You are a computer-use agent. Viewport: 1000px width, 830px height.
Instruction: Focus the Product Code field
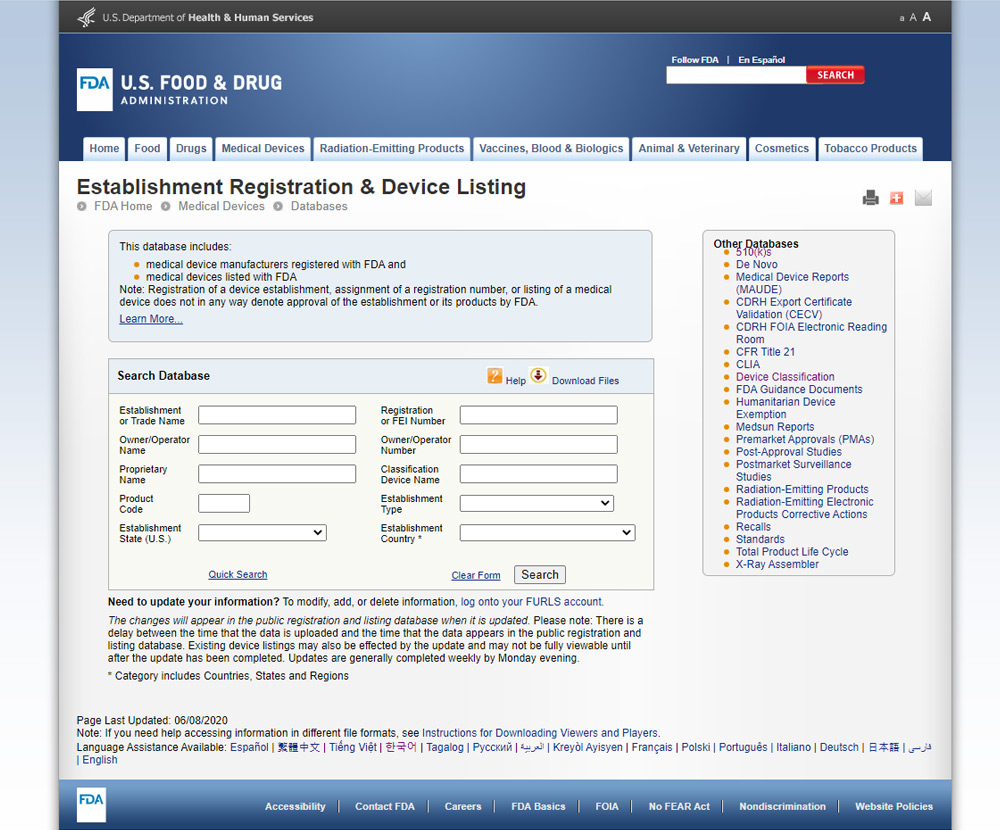[x=224, y=503]
